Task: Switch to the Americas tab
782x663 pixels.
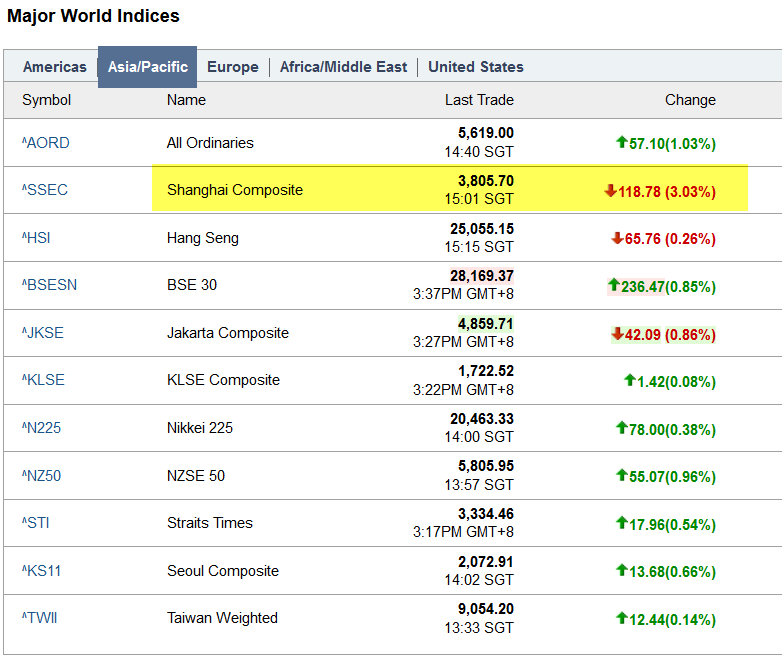Action: click(55, 67)
